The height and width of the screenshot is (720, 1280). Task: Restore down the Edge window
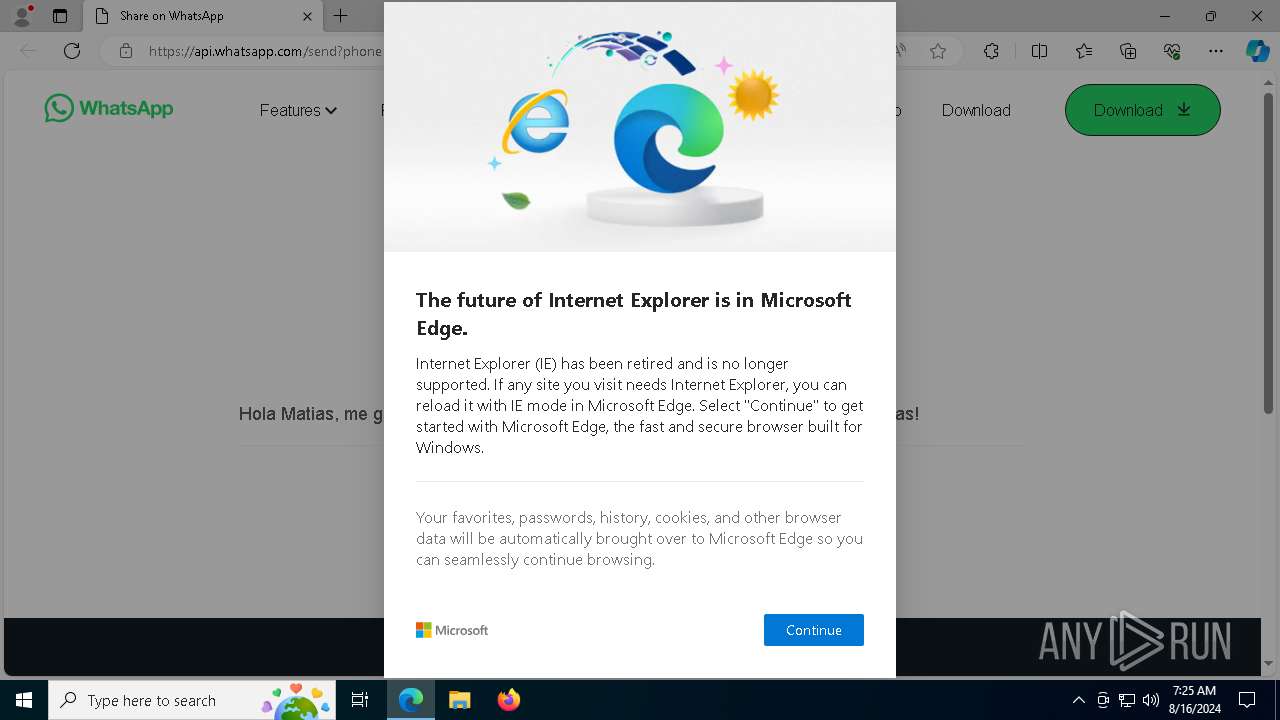[1211, 16]
